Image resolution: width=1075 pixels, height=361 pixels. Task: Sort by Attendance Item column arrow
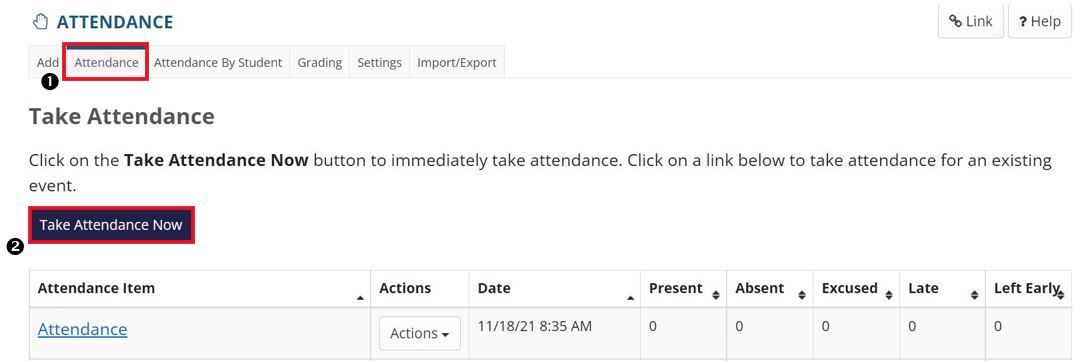(361, 298)
